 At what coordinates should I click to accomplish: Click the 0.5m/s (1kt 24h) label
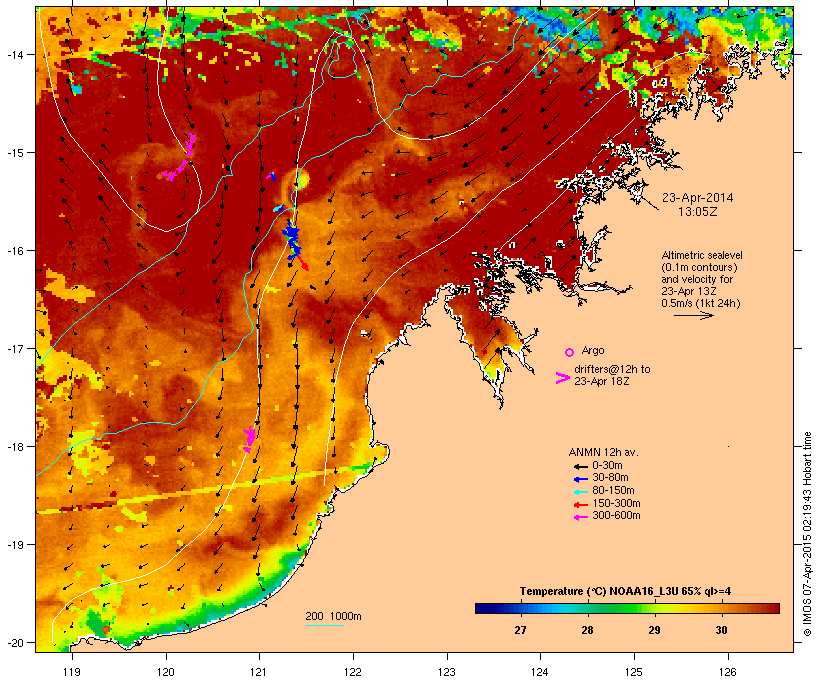701,303
